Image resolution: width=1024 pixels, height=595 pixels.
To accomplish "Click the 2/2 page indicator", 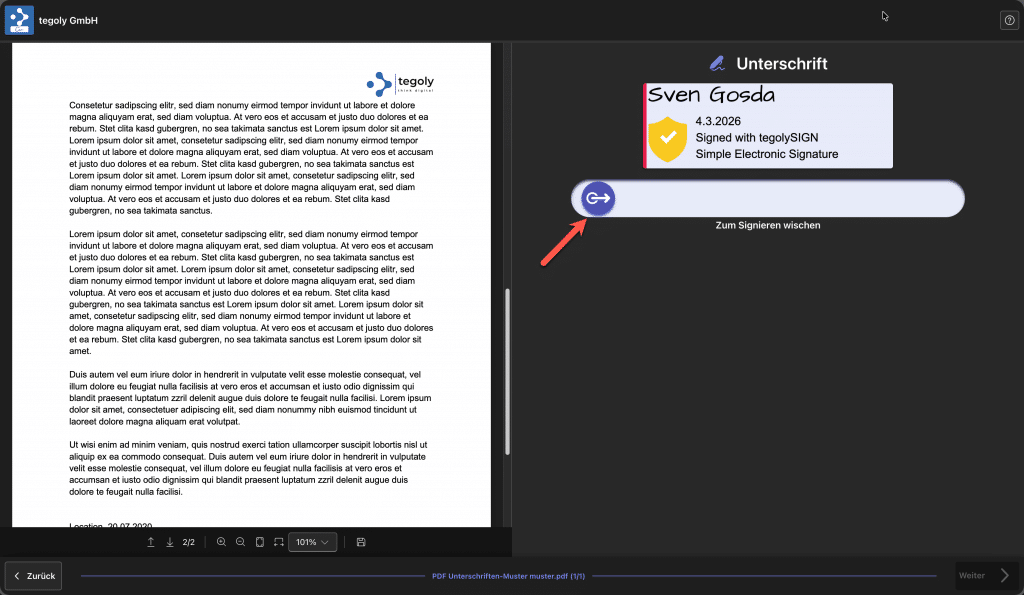I will pyautogui.click(x=189, y=542).
